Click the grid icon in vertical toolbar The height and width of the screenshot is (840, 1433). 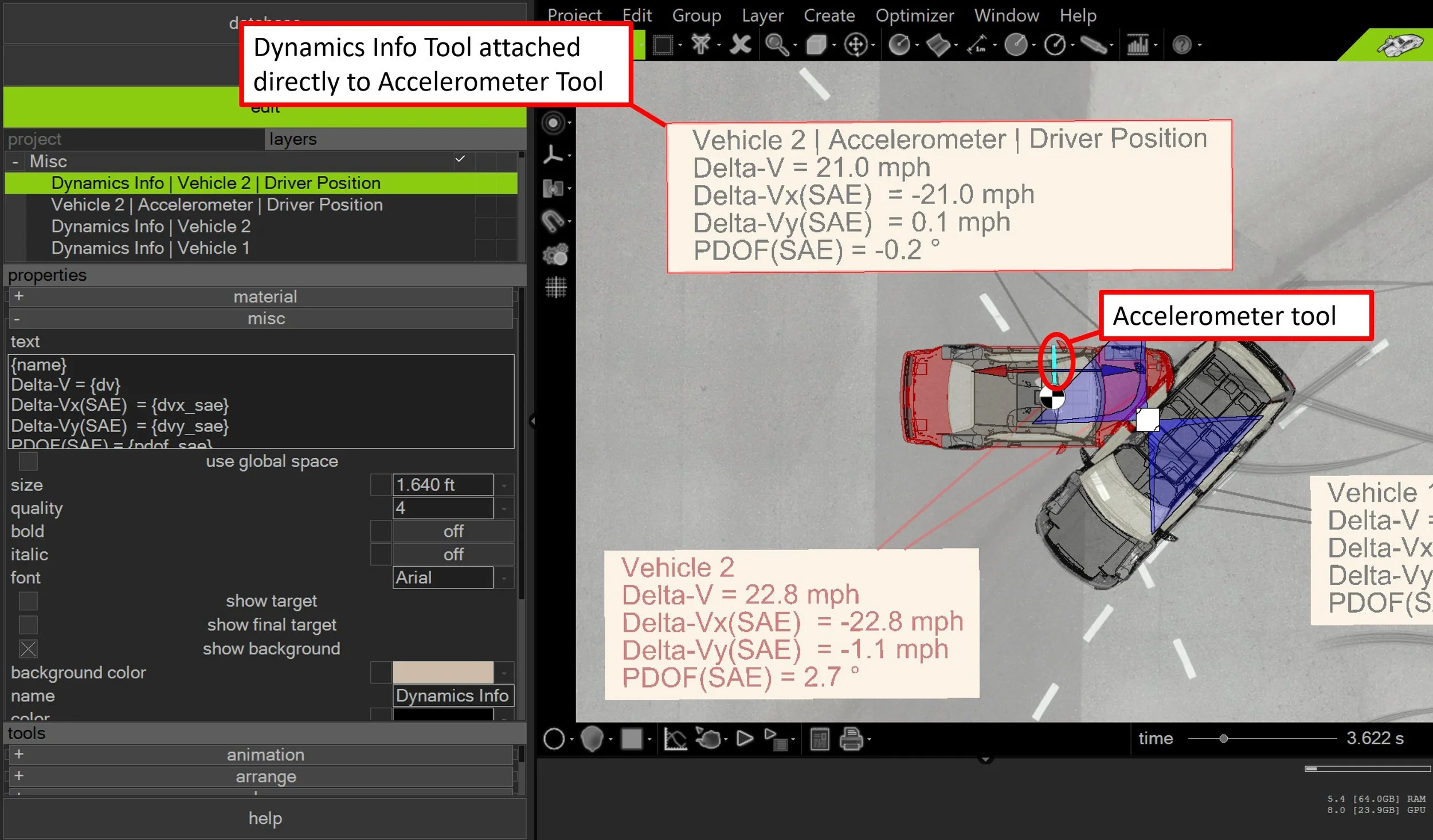coord(555,287)
